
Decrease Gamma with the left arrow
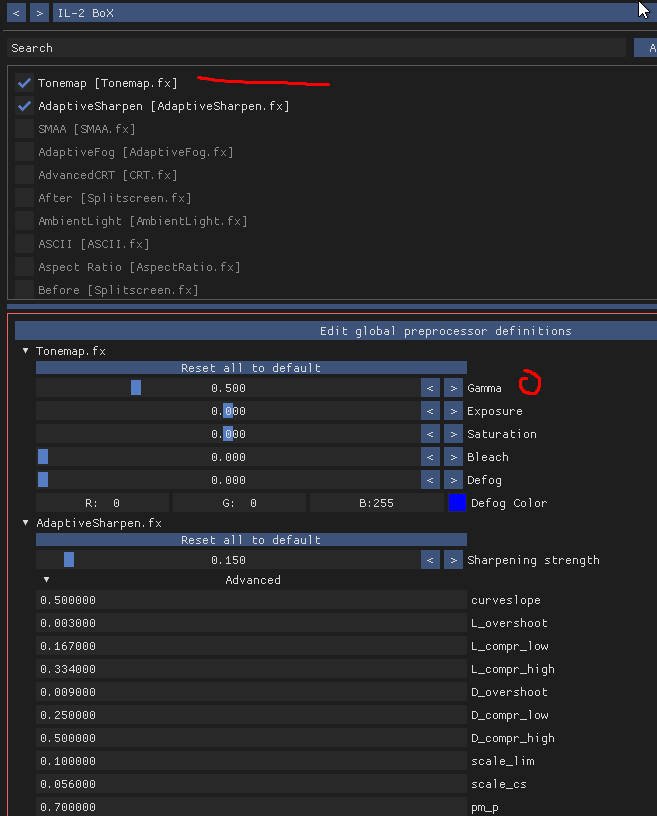[x=430, y=388]
